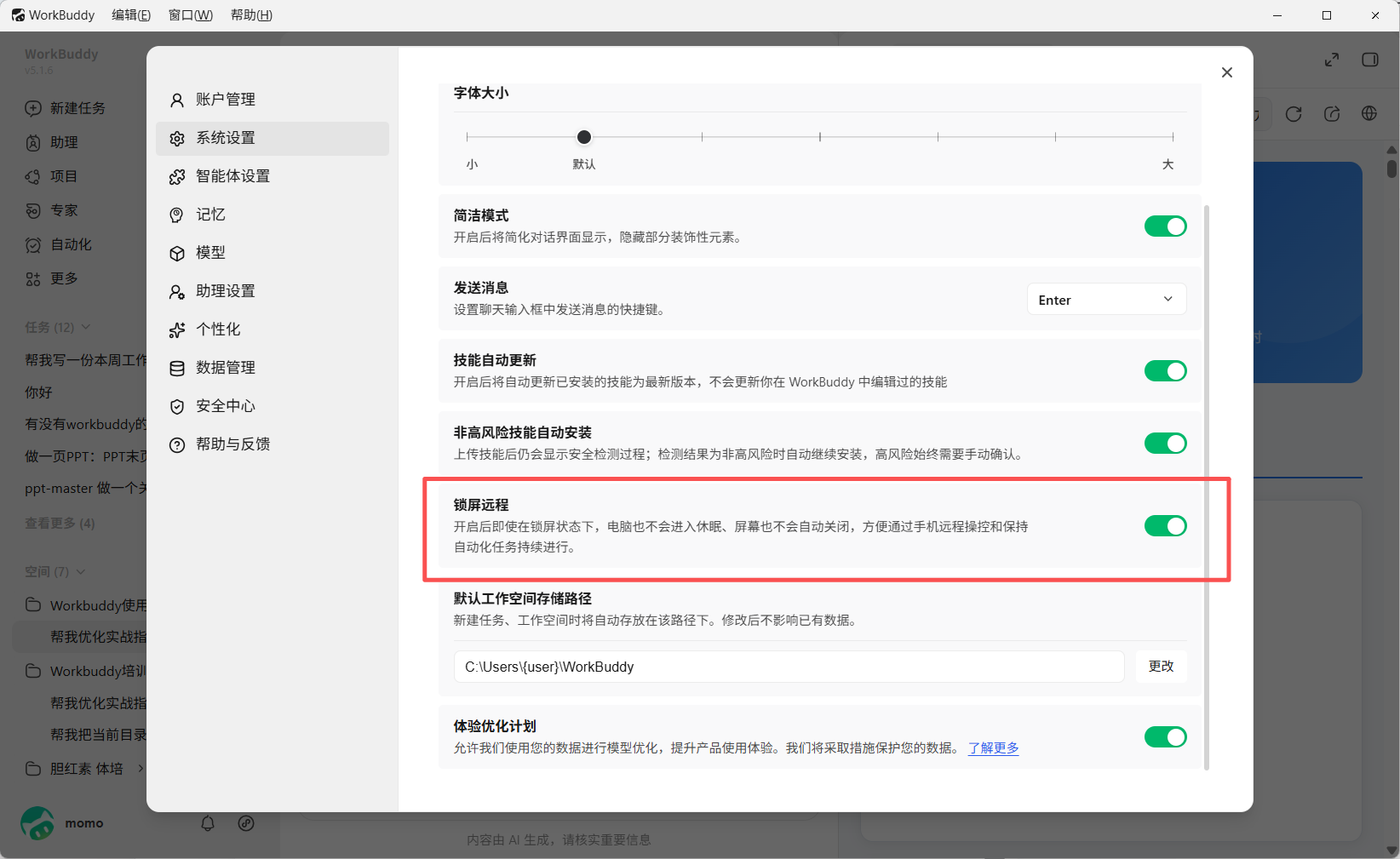This screenshot has height=859, width=1400.
Task: Disable 锁屏远程 switch
Action: coord(1166,526)
